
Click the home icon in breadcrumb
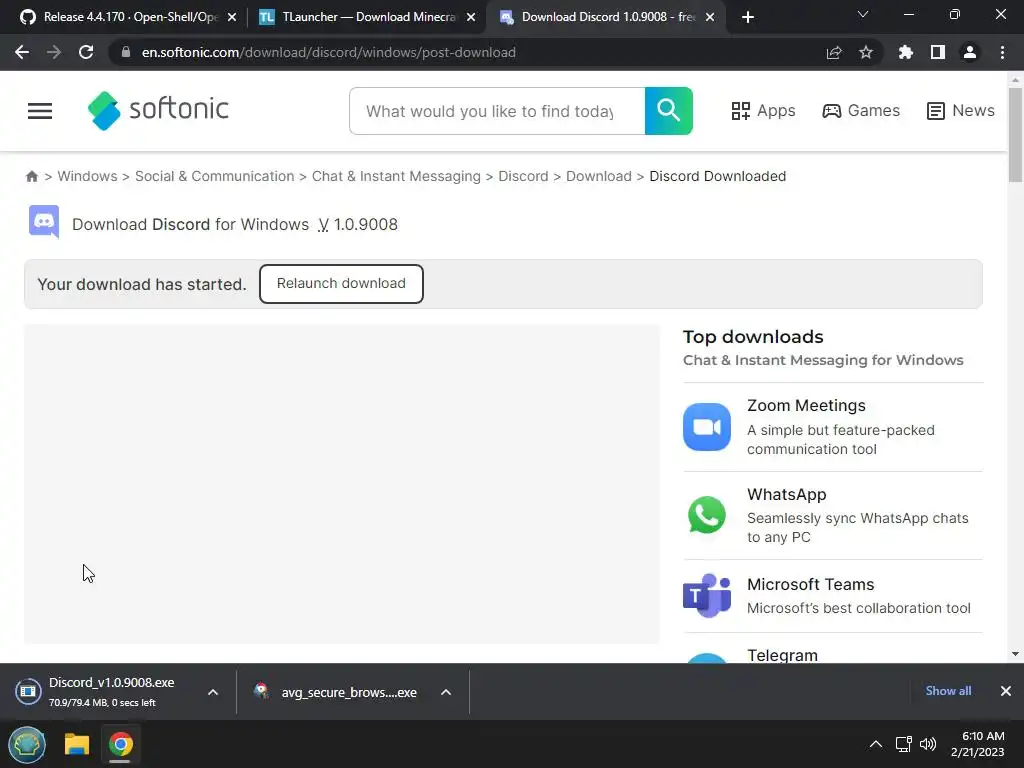click(31, 176)
